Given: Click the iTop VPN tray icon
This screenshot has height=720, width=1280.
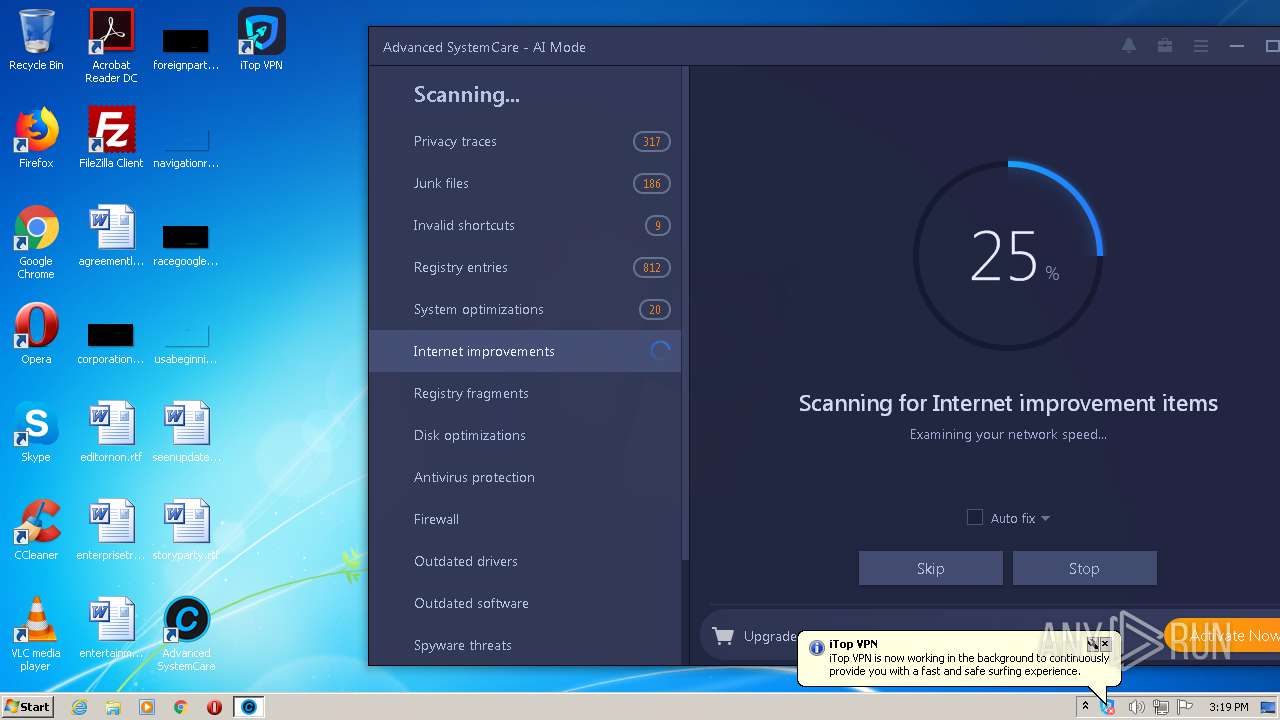Looking at the screenshot, I should [1108, 707].
